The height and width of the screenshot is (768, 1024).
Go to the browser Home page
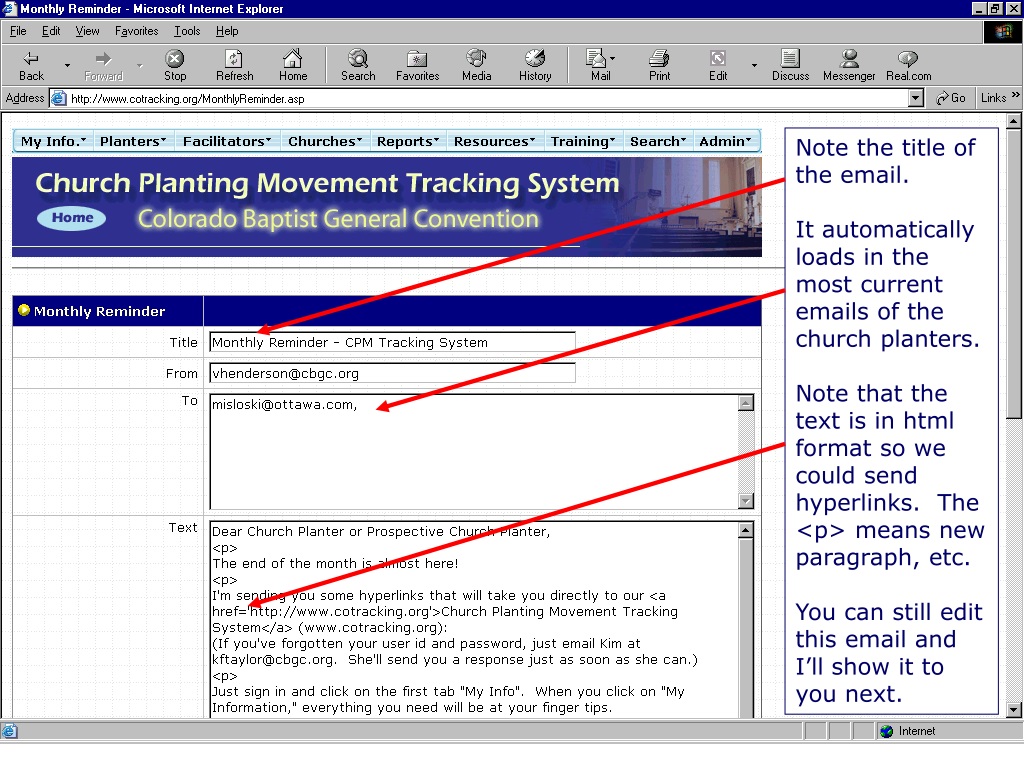coord(293,65)
